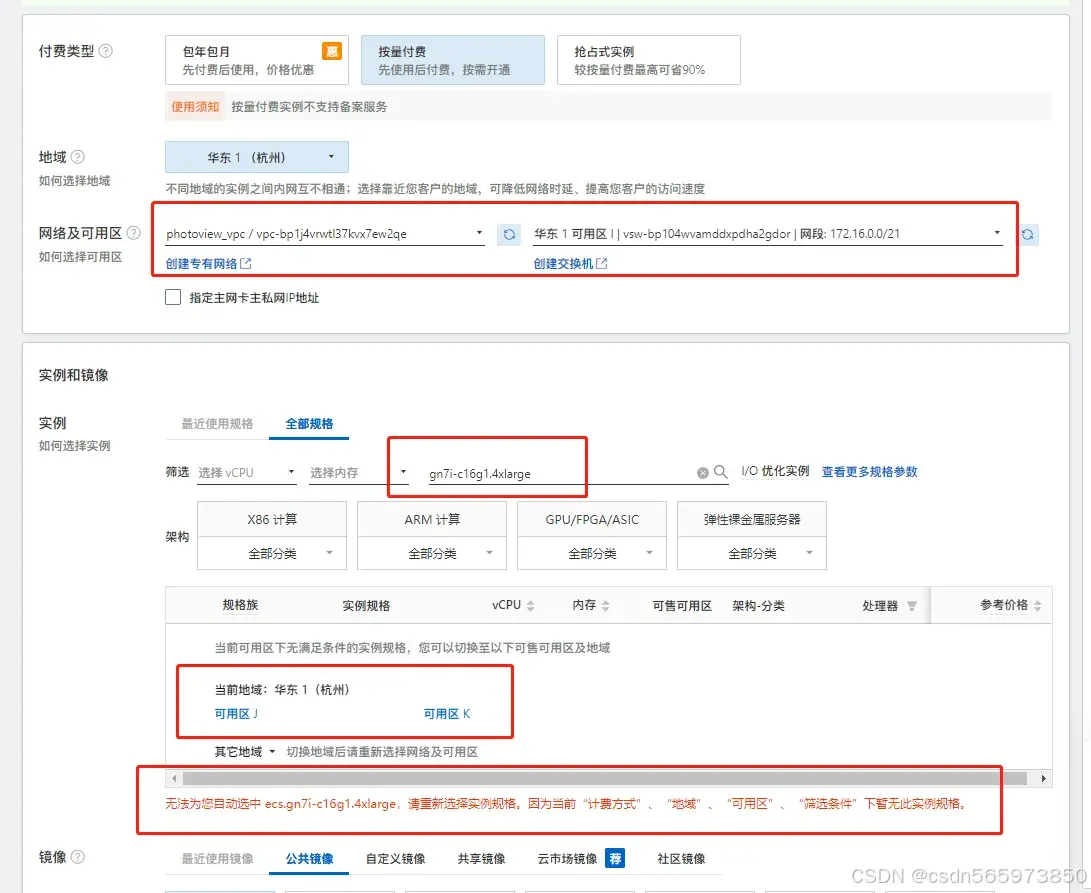Screen dimensions: 1091x893
Task: Open availability zone 可用区 K
Action: (445, 712)
